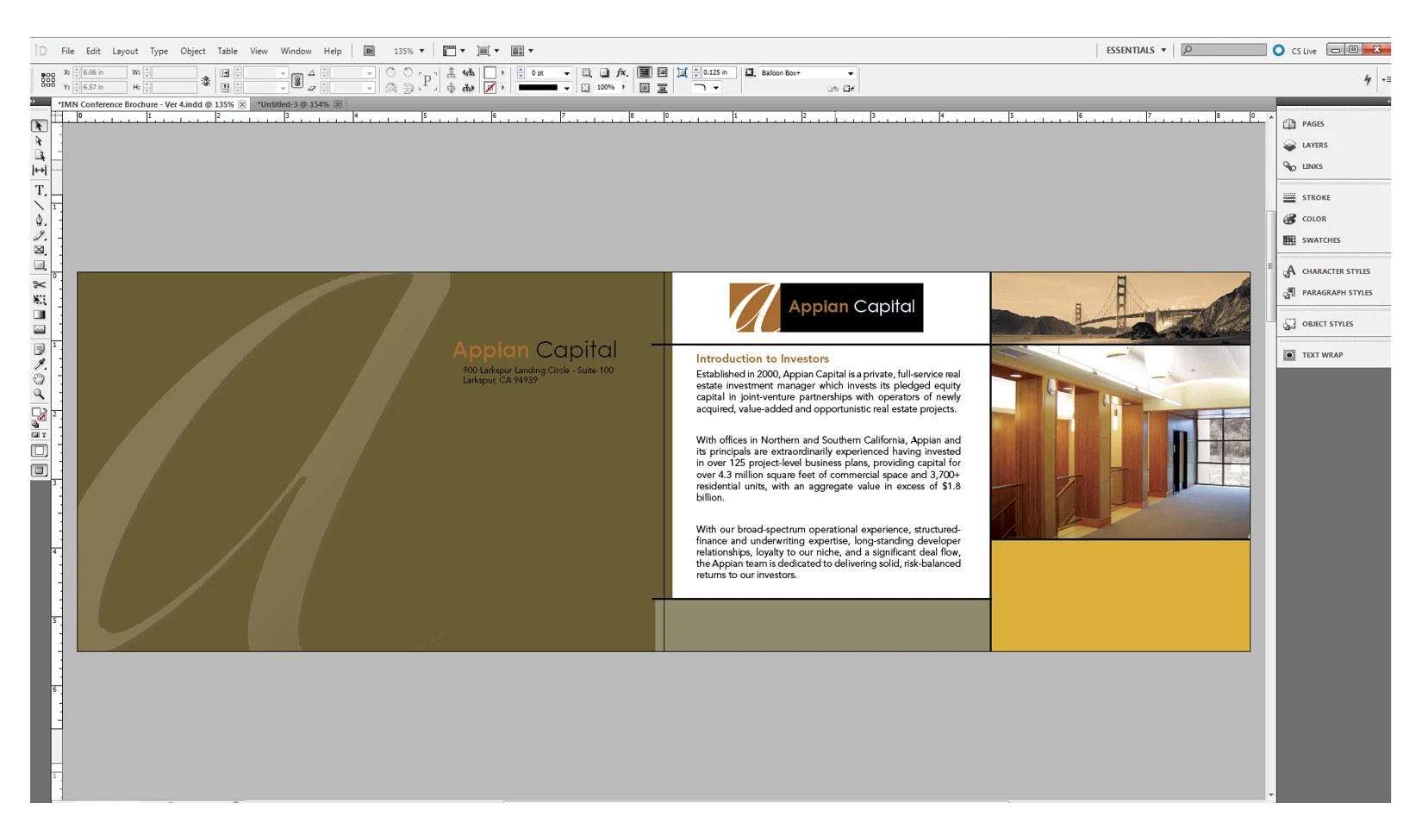Select the Pen tool

(39, 221)
